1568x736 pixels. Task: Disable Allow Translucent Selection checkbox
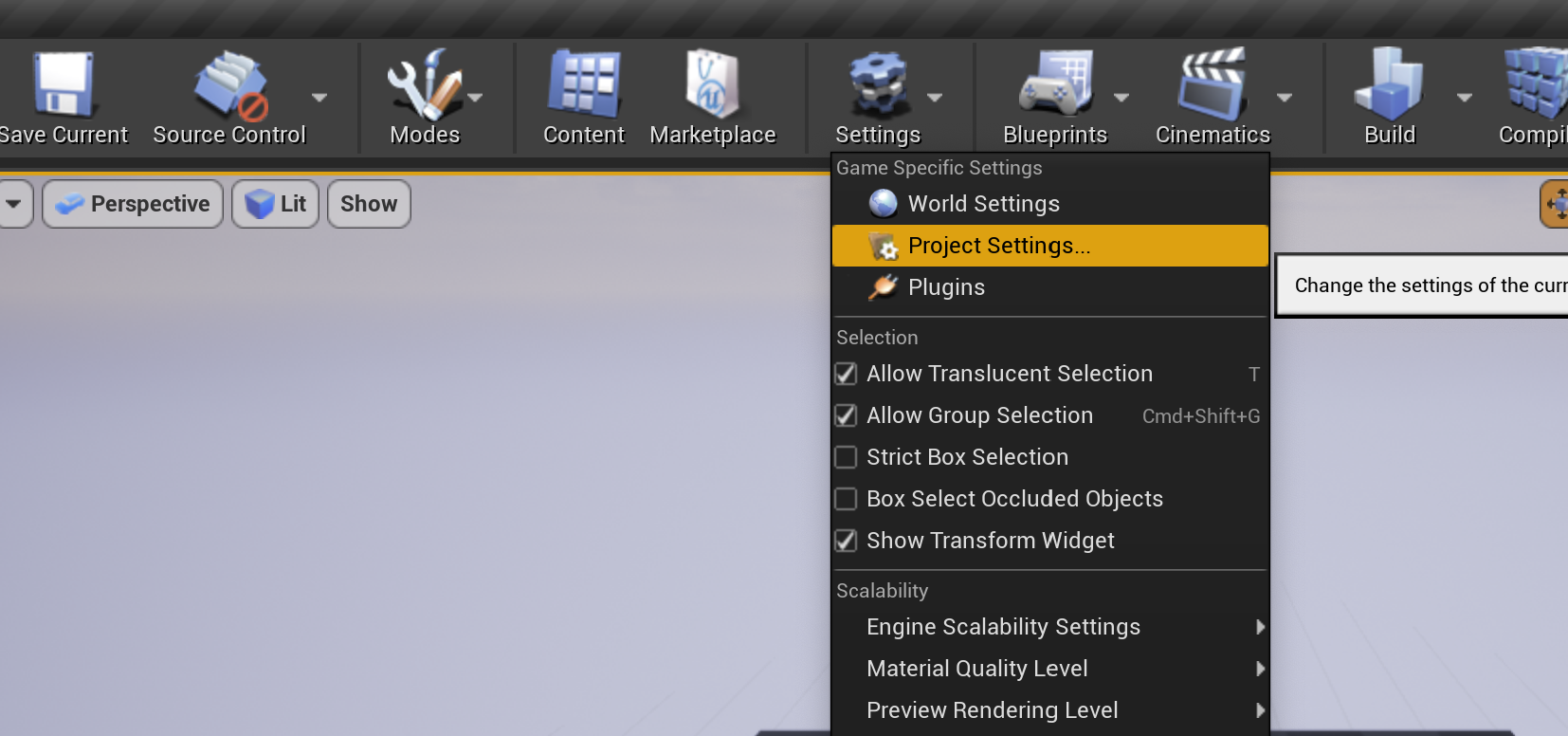pyautogui.click(x=846, y=374)
